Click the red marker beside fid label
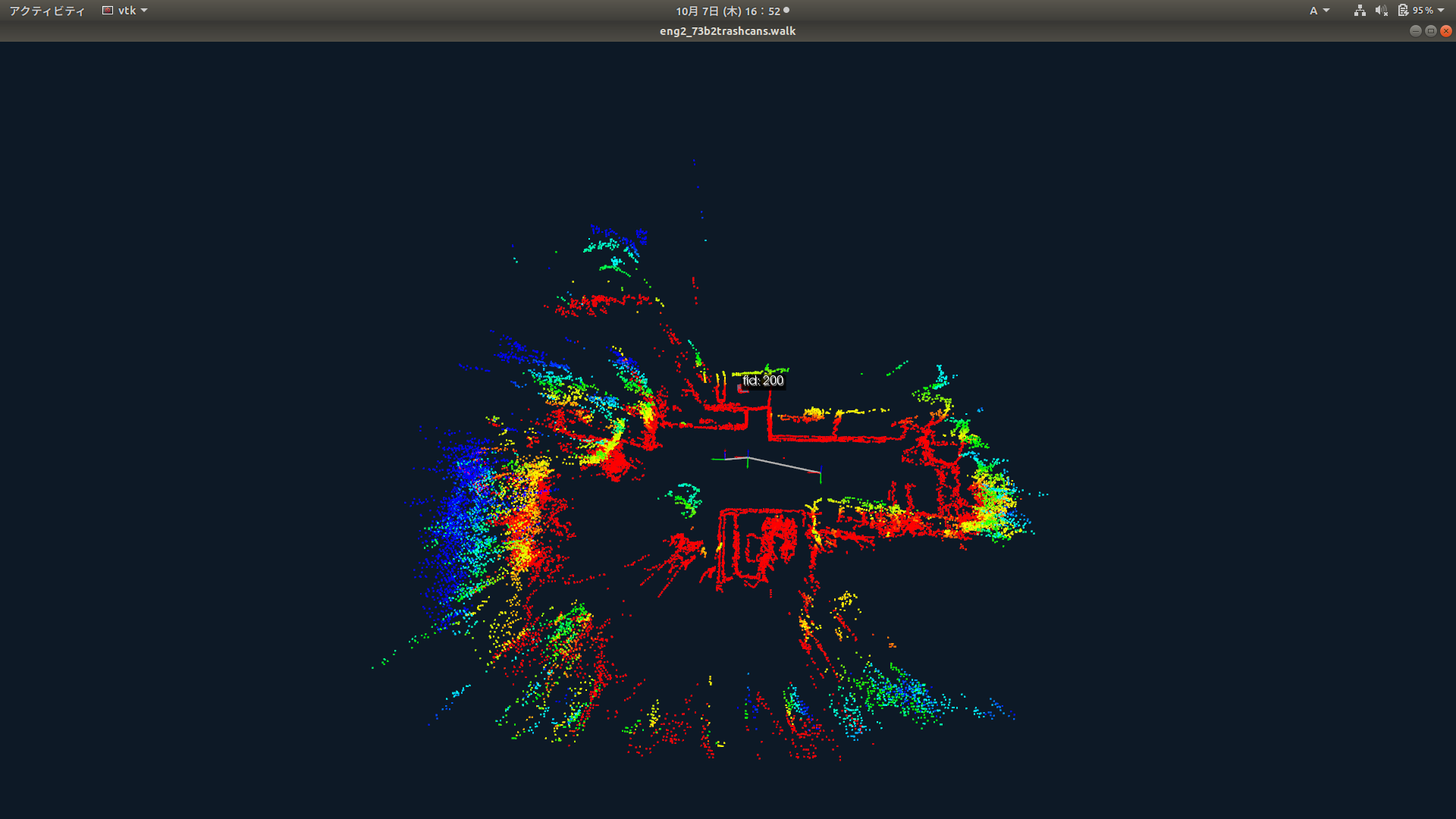 click(x=742, y=389)
